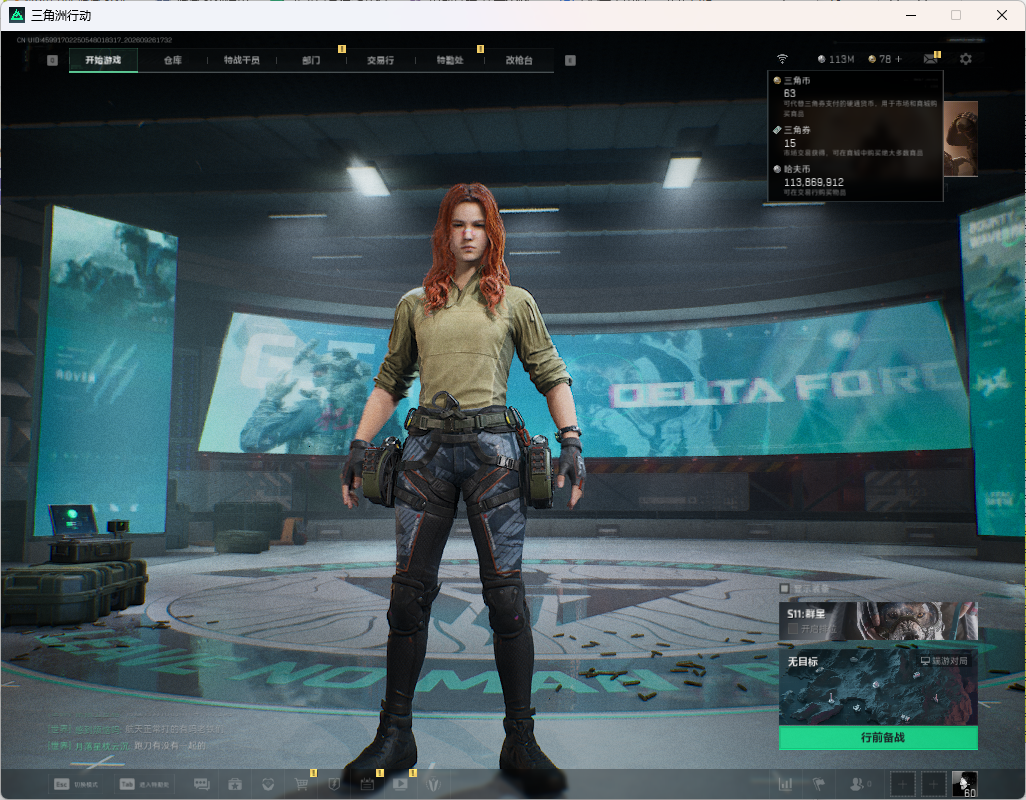Open the 特战干员 tab
1026x800 pixels.
tap(241, 60)
